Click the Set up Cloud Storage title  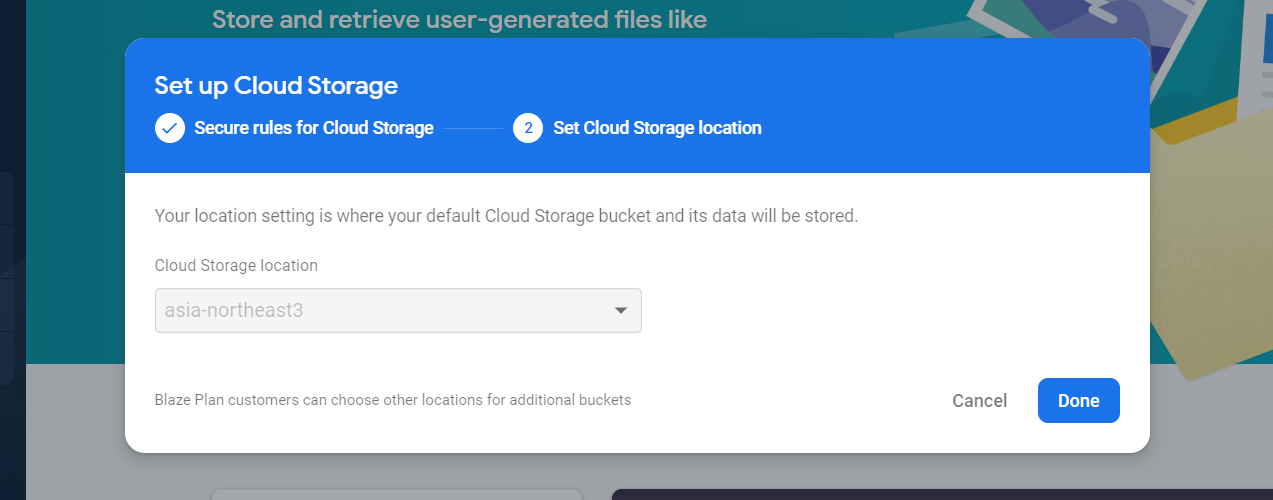[276, 86]
